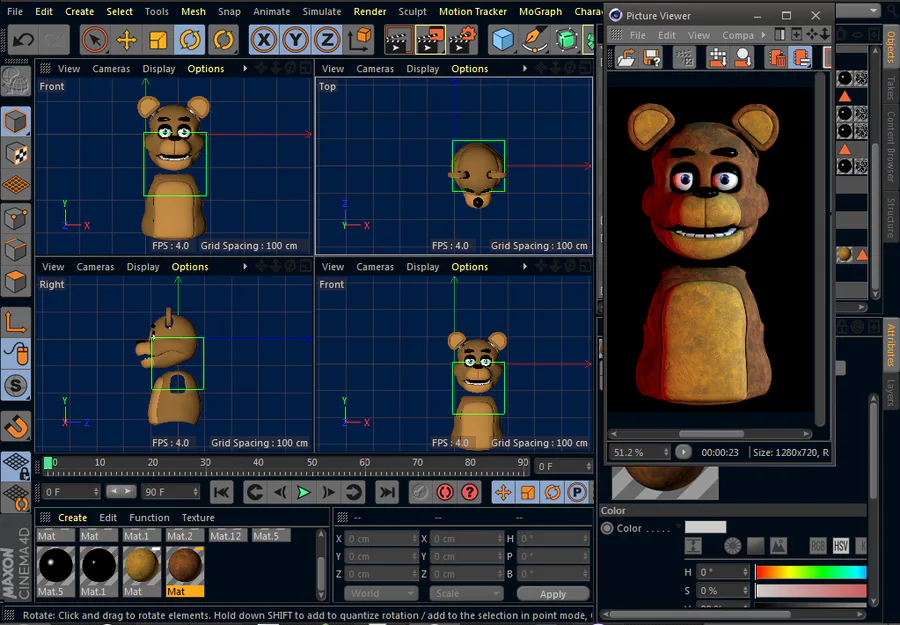The image size is (900, 625).
Task: Switch to Texture mode checker cube
Action: coord(15,153)
